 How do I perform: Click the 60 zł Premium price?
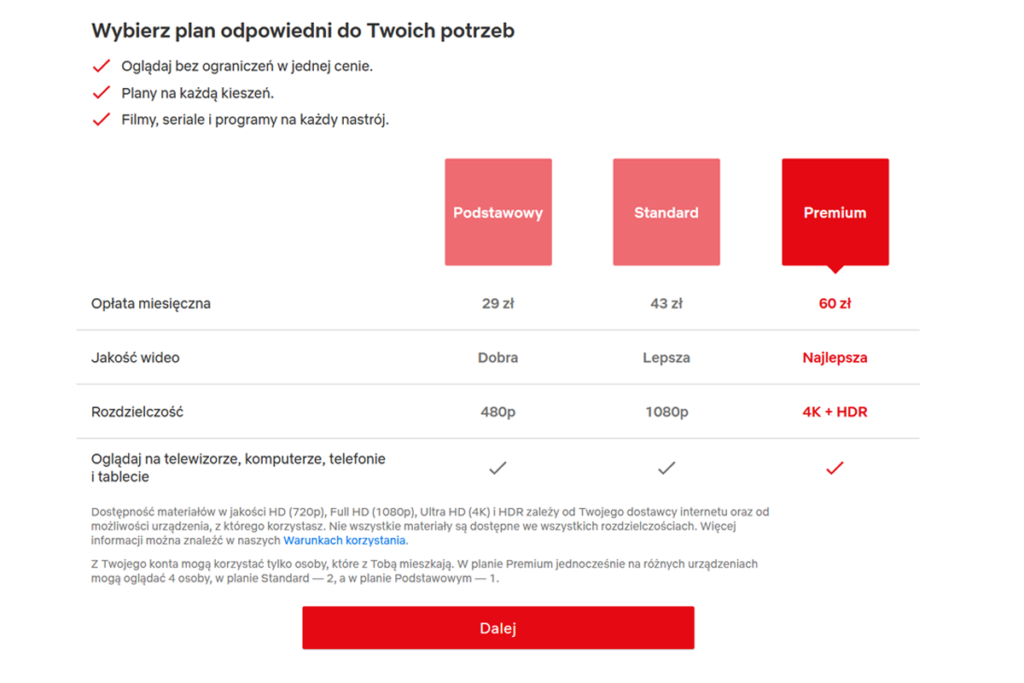[835, 303]
